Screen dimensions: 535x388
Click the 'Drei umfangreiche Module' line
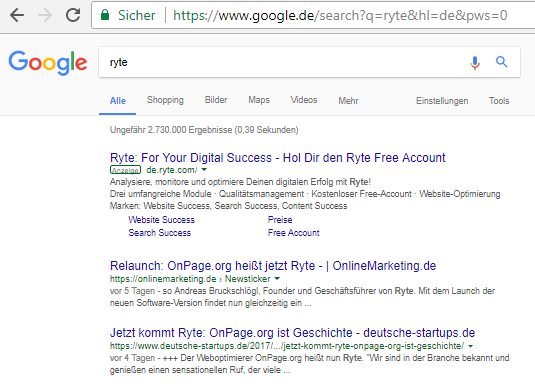coord(305,194)
